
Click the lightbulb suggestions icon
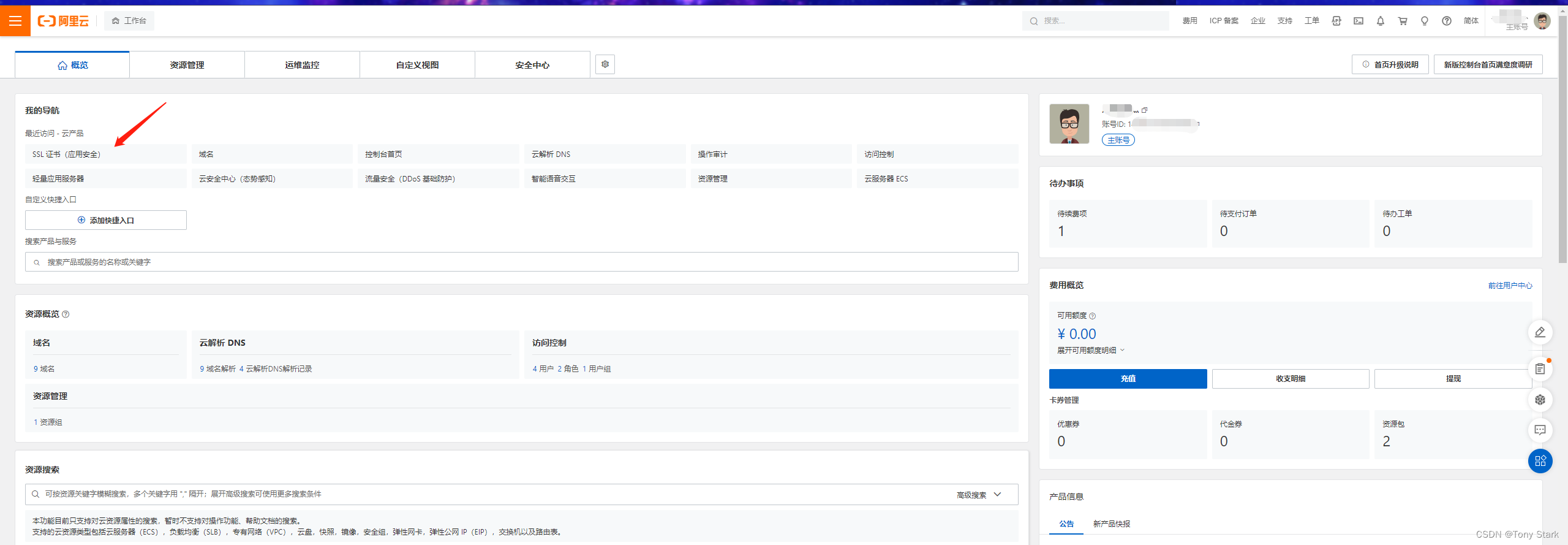pyautogui.click(x=1425, y=21)
